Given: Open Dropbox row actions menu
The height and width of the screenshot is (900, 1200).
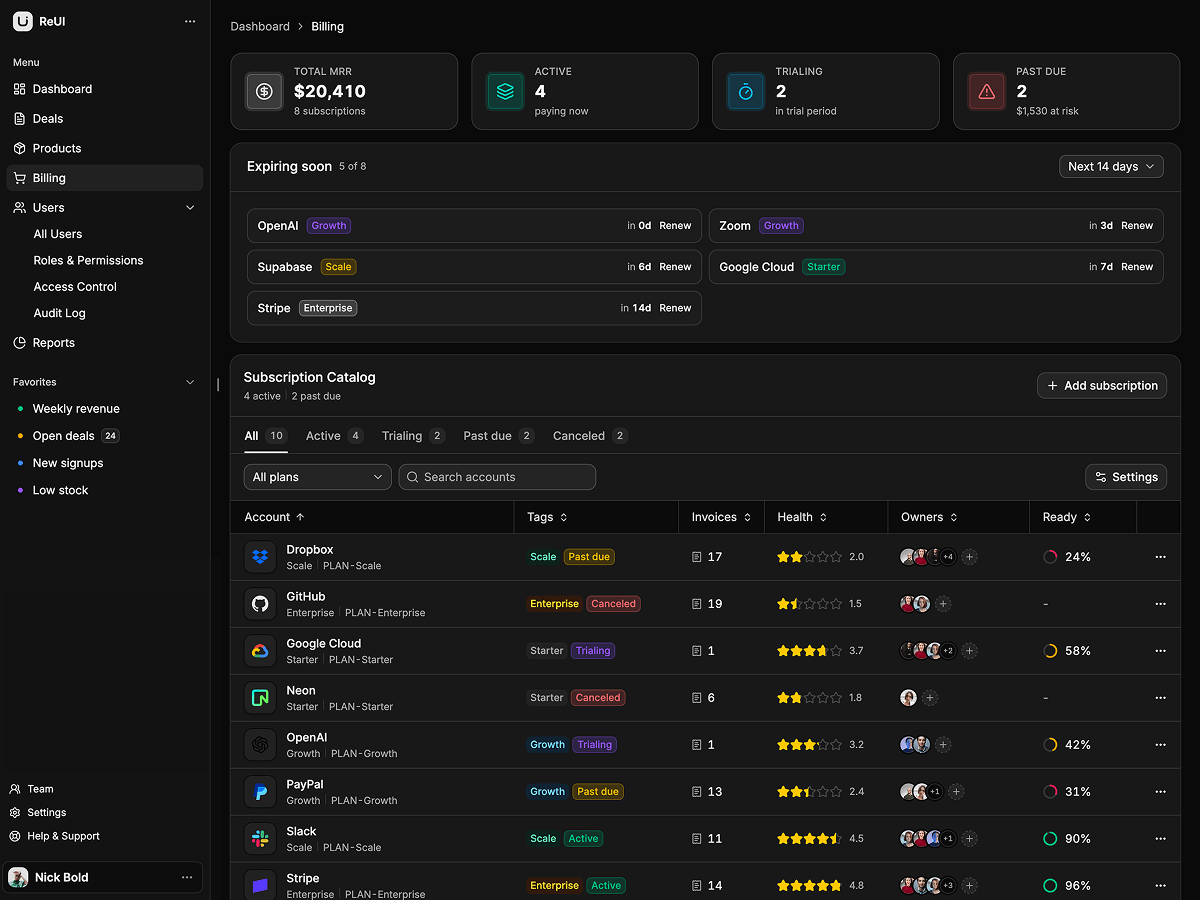Looking at the screenshot, I should (1160, 557).
